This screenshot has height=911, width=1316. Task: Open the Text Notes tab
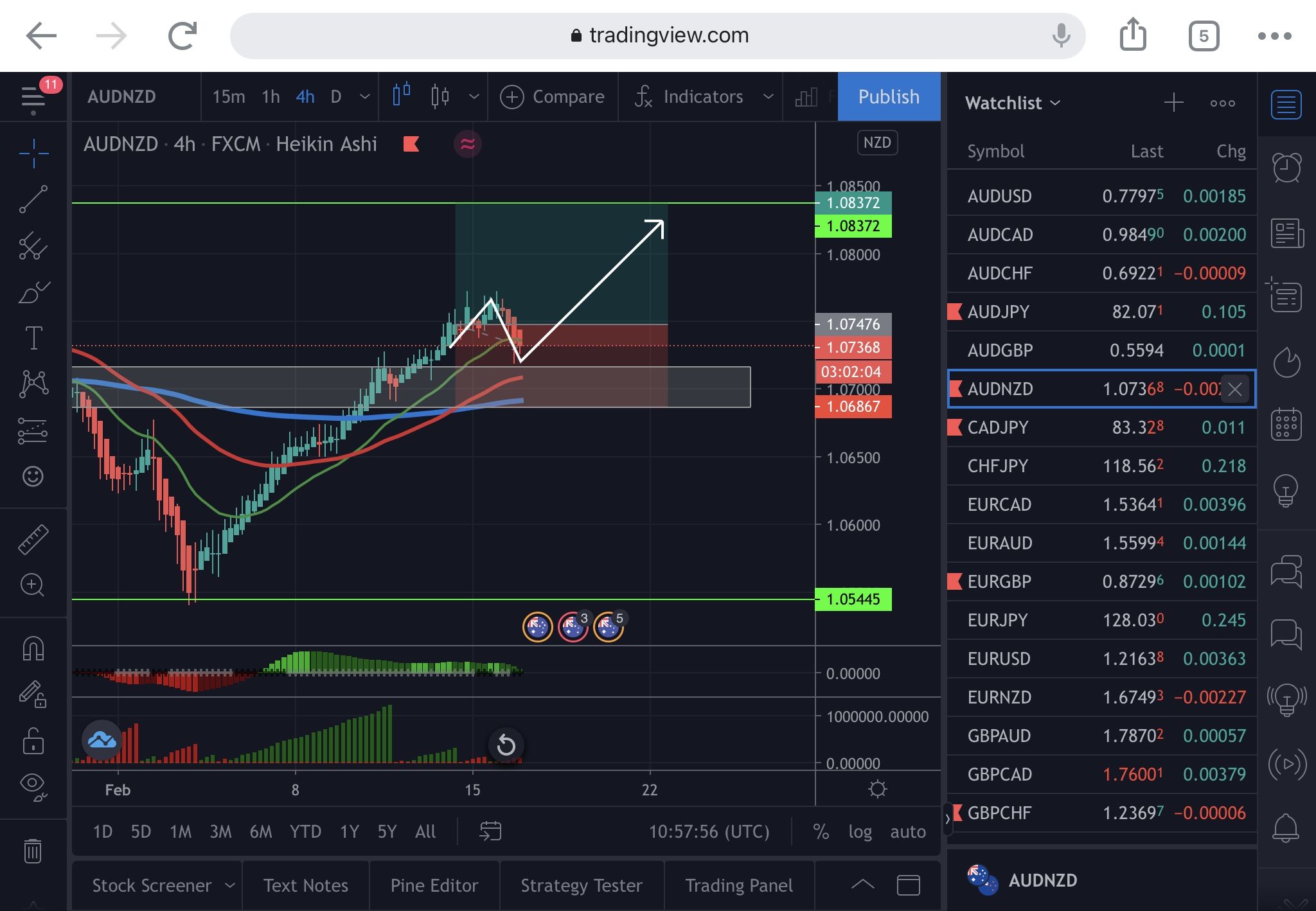(306, 885)
